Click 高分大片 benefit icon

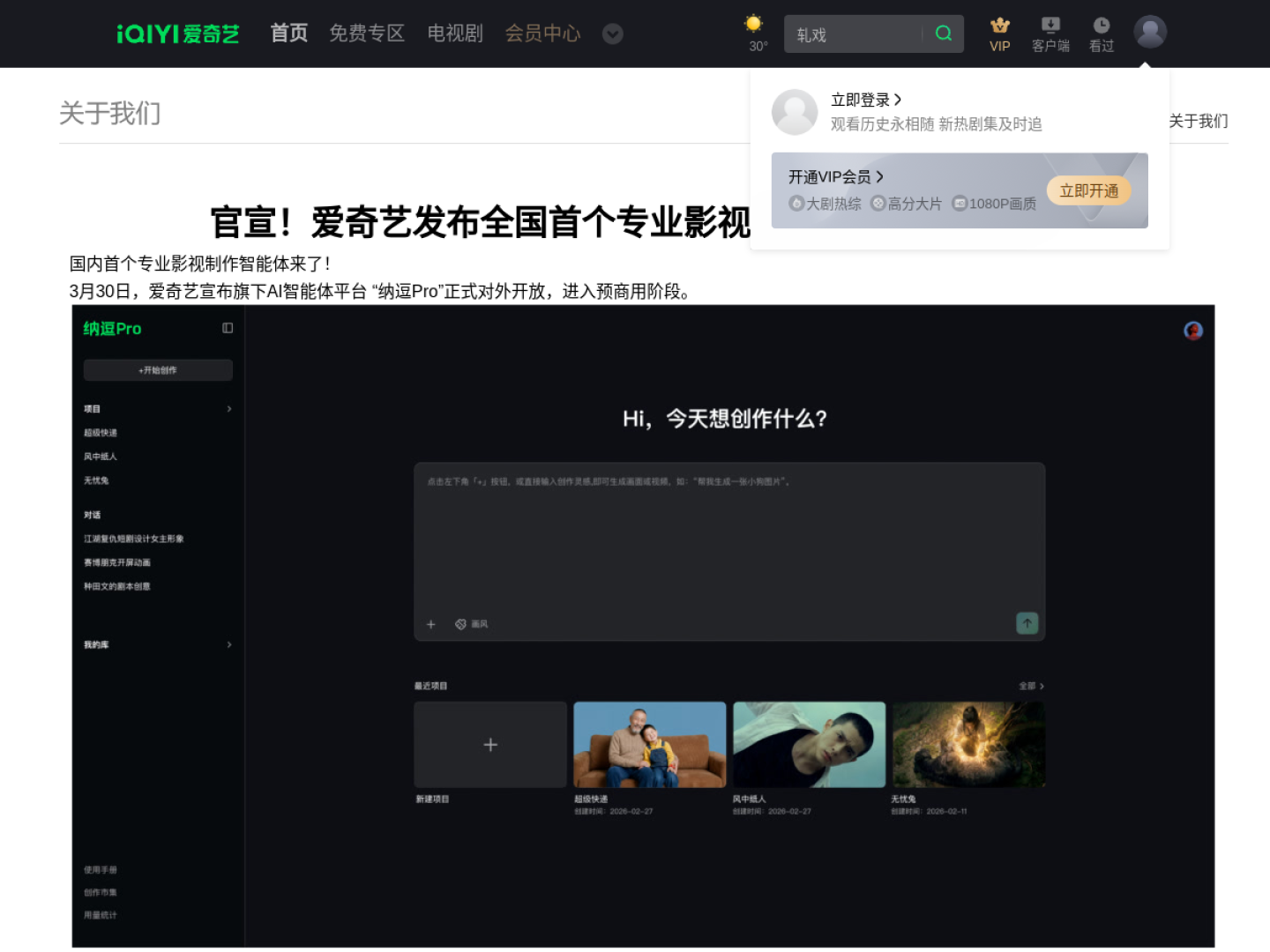878,204
